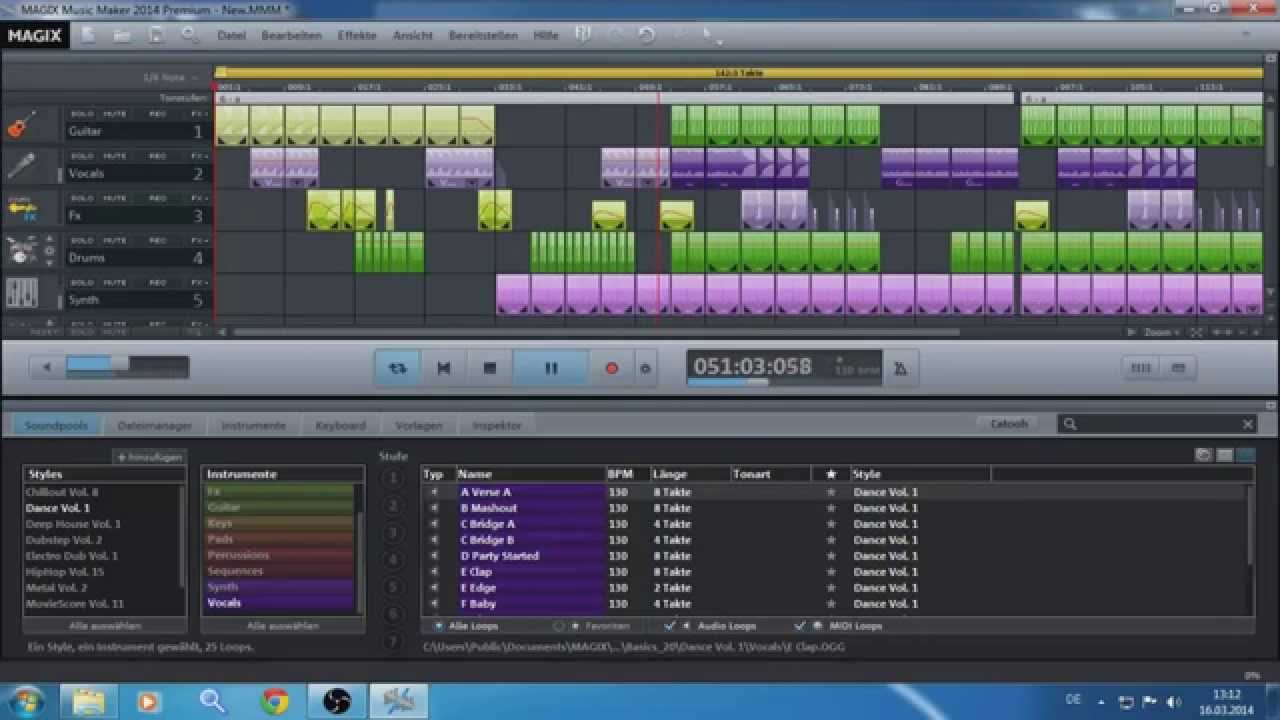Open the FX dropdown on Fx track
Viewport: 1280px width, 720px height.
(198, 198)
